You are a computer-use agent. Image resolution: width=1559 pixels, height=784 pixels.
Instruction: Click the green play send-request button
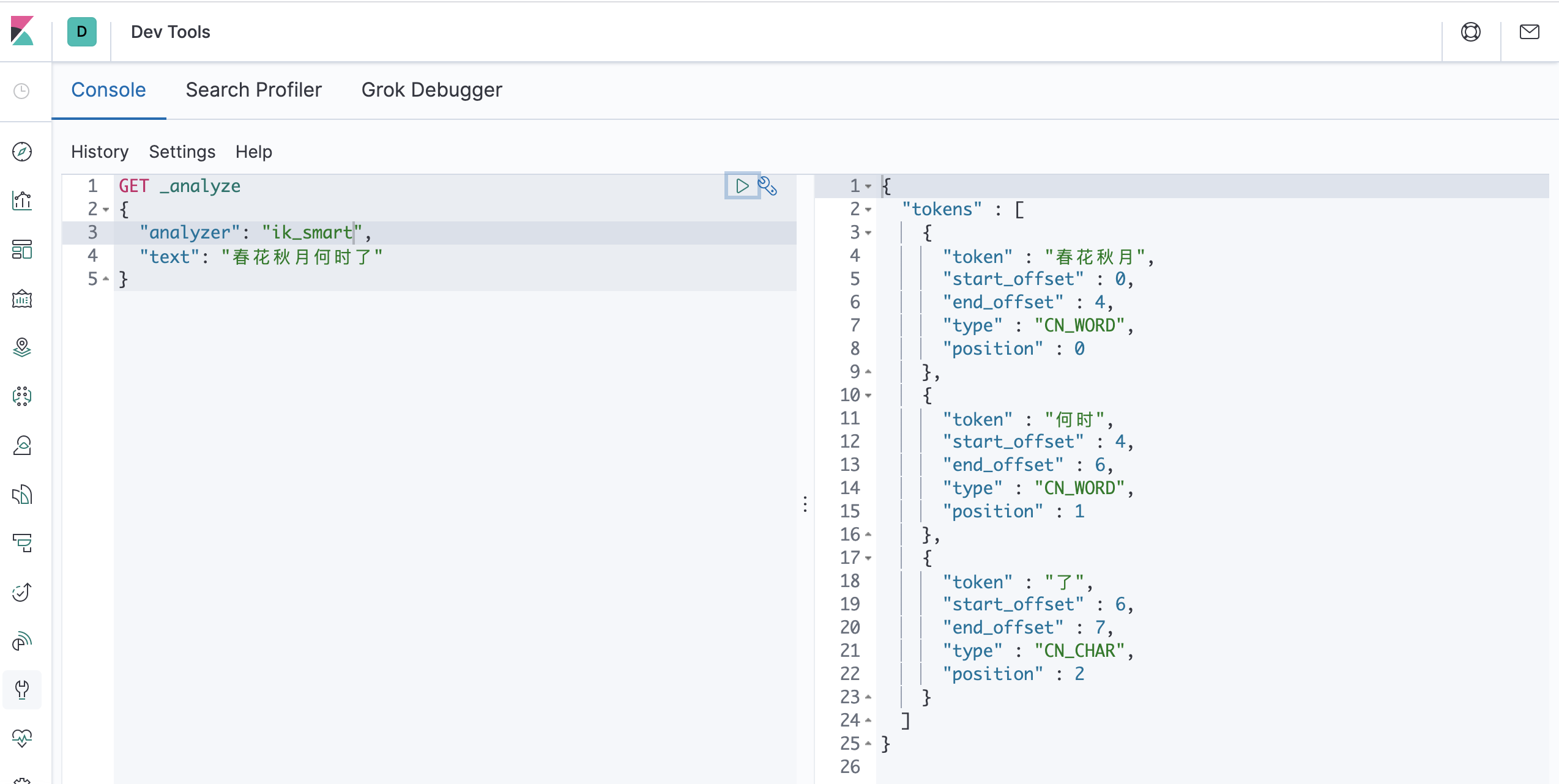coord(742,185)
